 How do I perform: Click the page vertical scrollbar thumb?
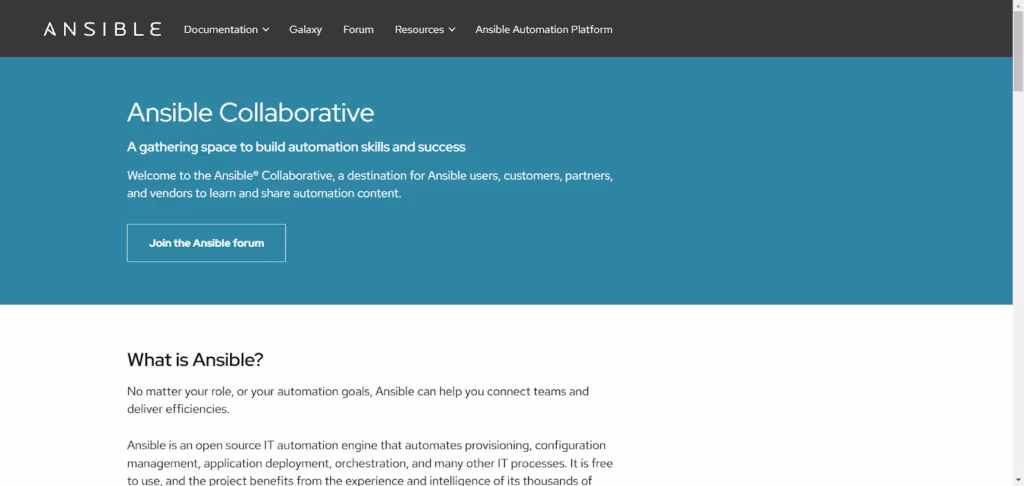1017,49
